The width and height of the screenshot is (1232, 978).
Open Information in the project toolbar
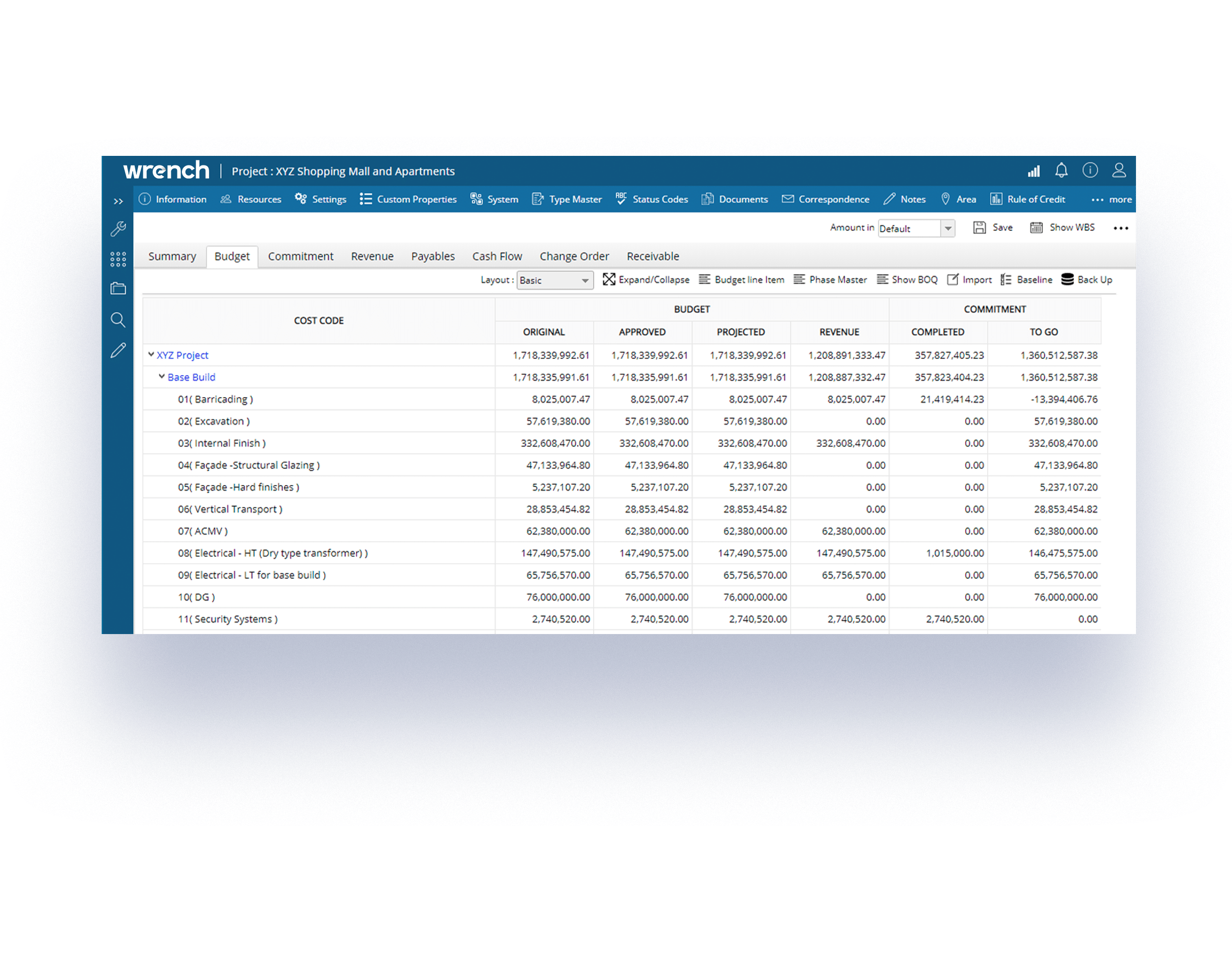(172, 199)
